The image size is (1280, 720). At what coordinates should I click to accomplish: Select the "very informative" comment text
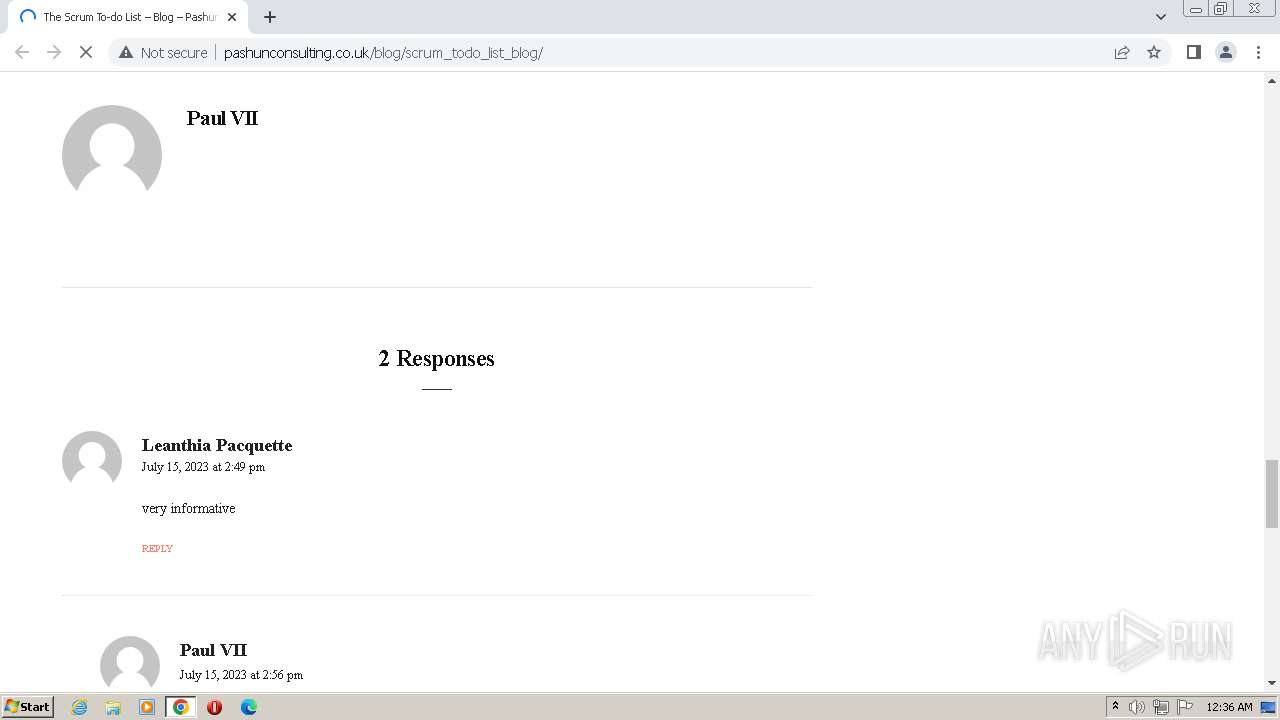[x=189, y=508]
